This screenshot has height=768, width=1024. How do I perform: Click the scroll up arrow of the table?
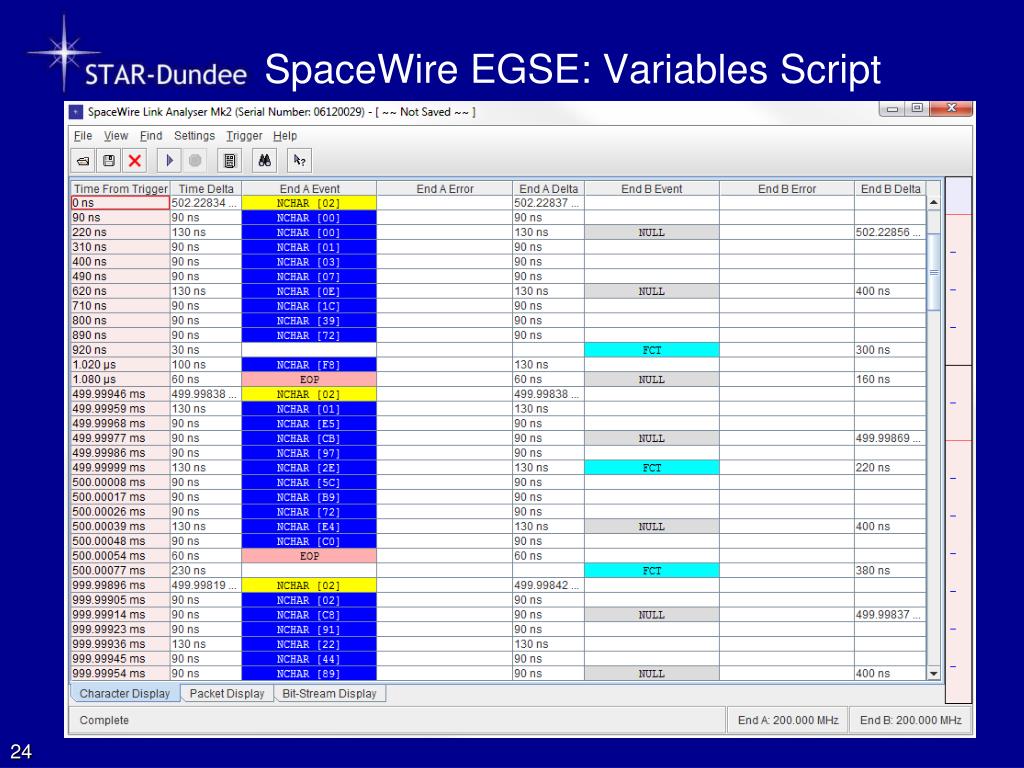pos(934,202)
